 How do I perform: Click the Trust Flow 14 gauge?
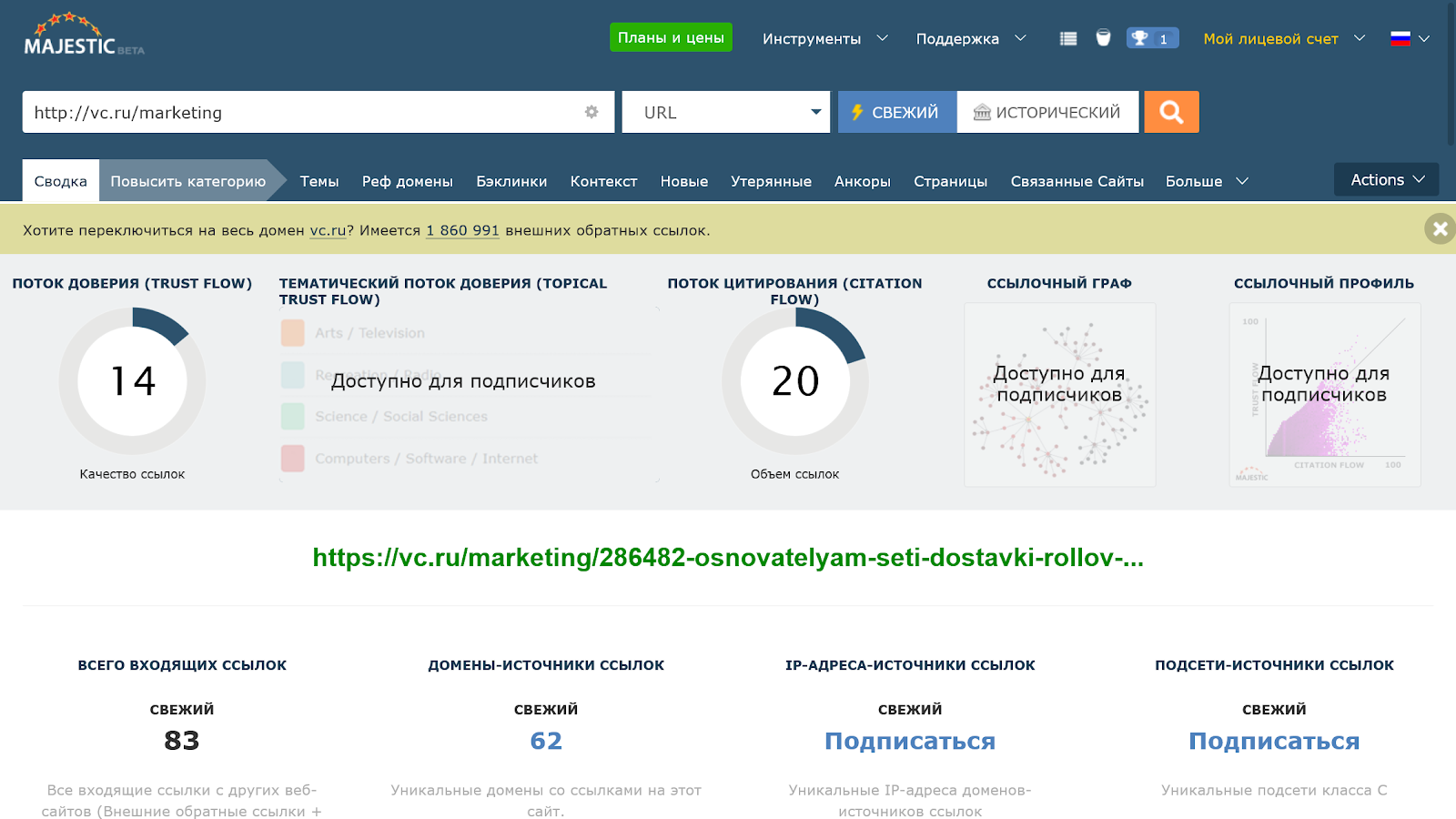point(133,380)
